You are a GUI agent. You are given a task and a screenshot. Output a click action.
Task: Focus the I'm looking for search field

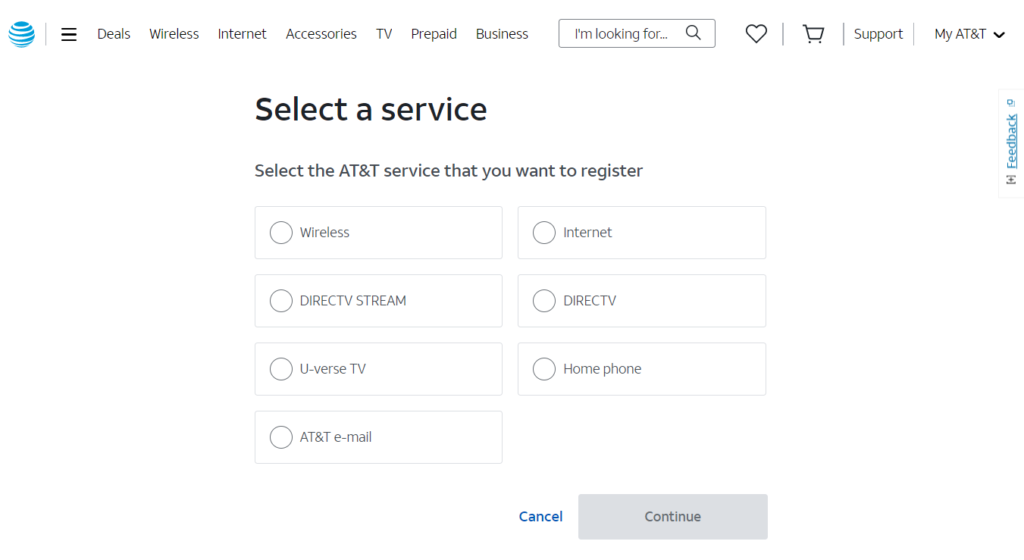tap(637, 33)
